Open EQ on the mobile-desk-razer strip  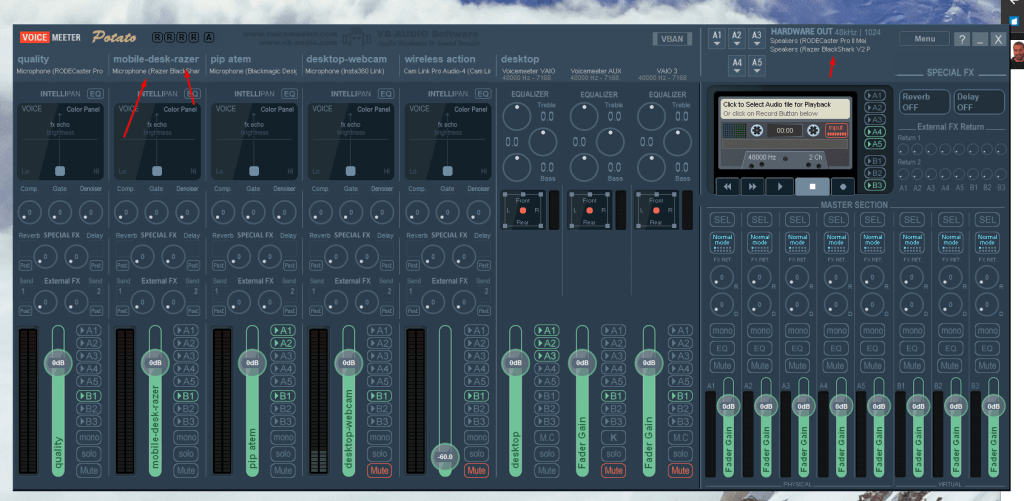coord(193,94)
